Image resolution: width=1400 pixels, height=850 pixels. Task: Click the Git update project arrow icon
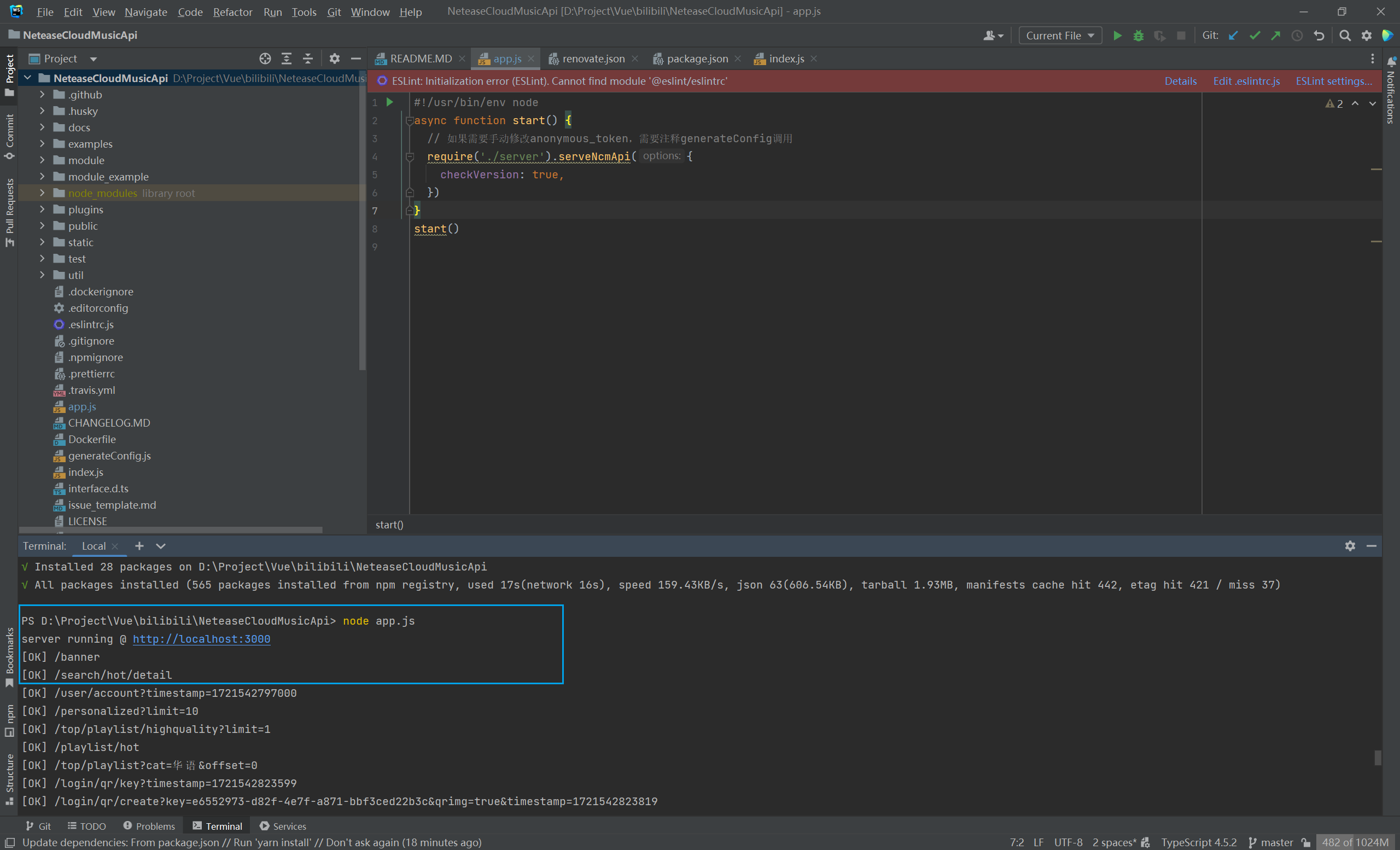[x=1233, y=35]
